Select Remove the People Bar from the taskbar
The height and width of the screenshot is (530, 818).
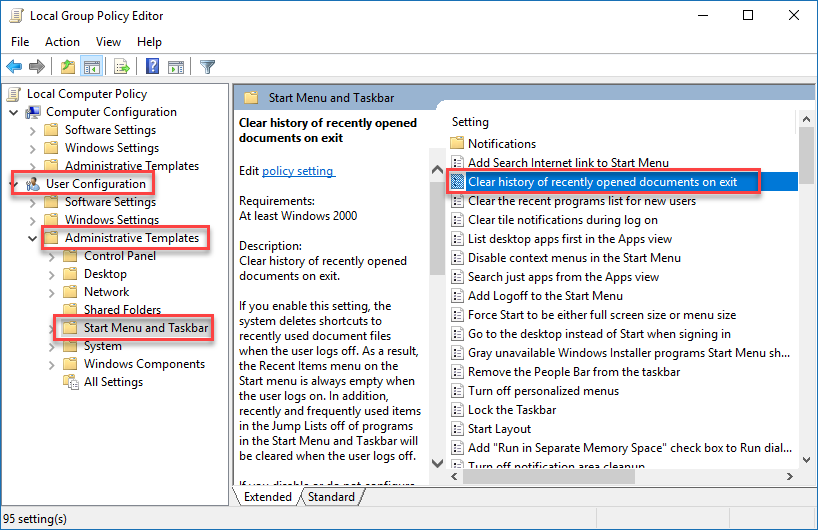pos(574,372)
